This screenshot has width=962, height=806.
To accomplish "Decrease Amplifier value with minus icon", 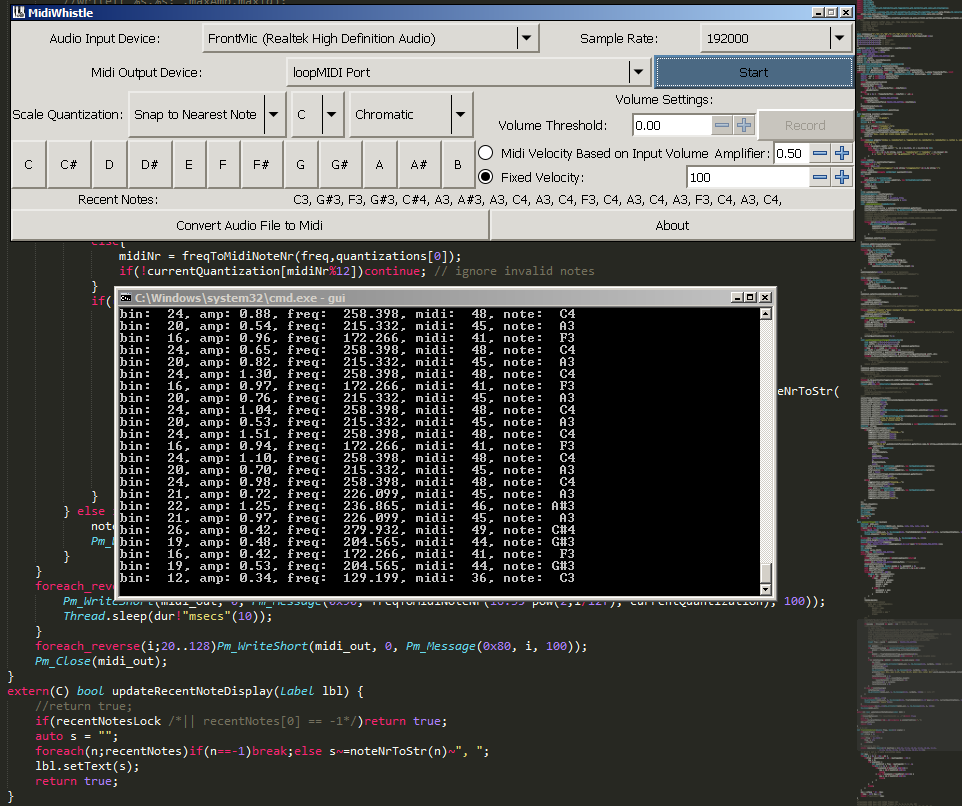I will pyautogui.click(x=820, y=153).
